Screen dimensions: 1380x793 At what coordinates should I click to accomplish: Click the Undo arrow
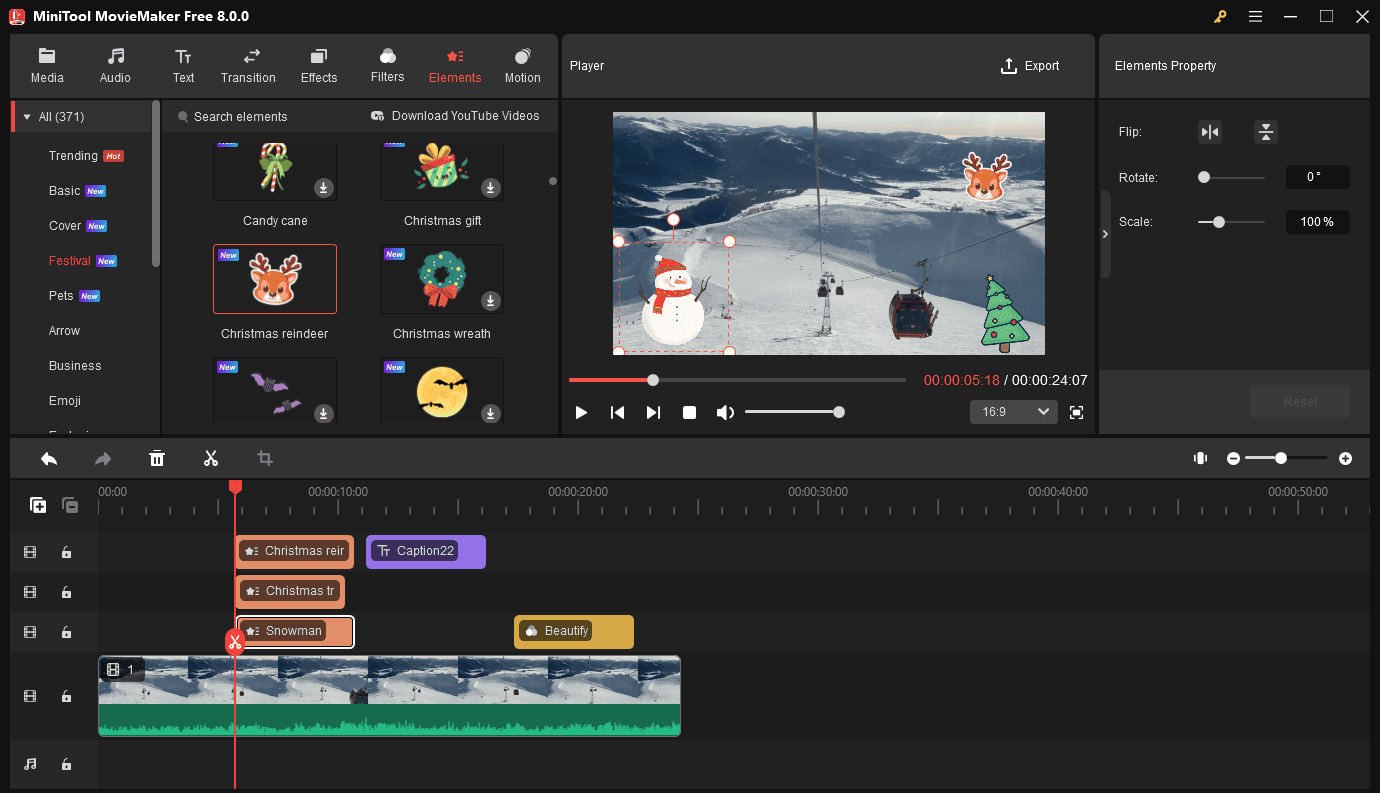point(49,458)
